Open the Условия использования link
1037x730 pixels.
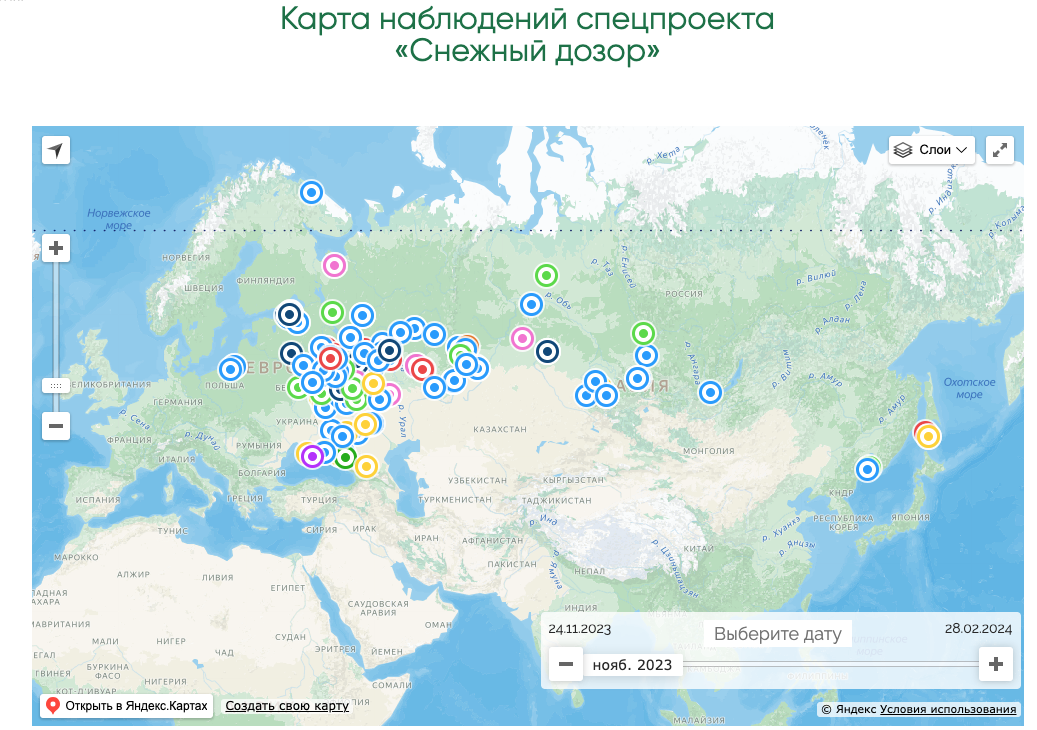[x=948, y=709]
